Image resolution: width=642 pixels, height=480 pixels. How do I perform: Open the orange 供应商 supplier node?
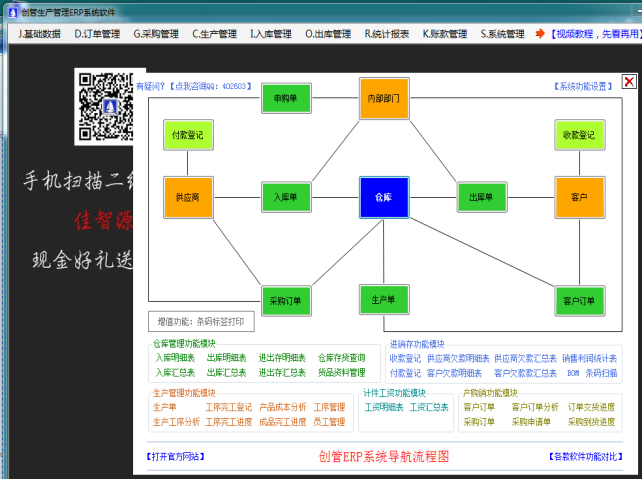189,197
